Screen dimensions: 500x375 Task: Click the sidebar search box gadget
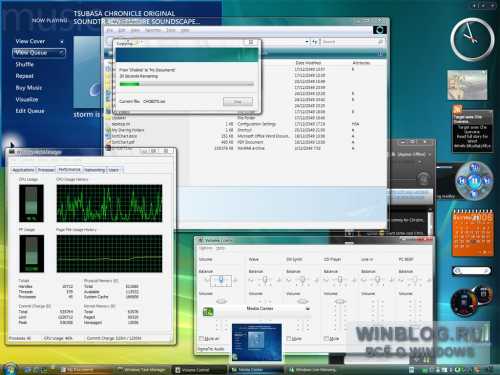[x=472, y=271]
